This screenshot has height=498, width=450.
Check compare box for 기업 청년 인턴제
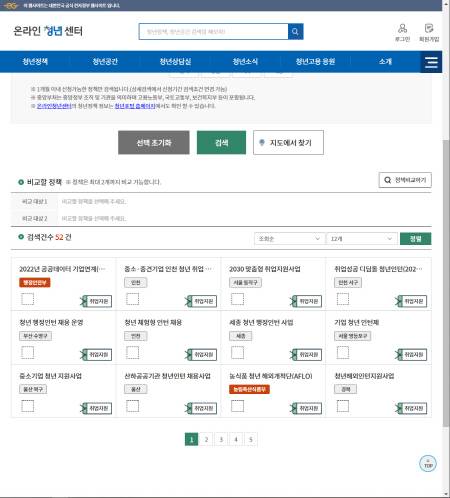pos(343,352)
